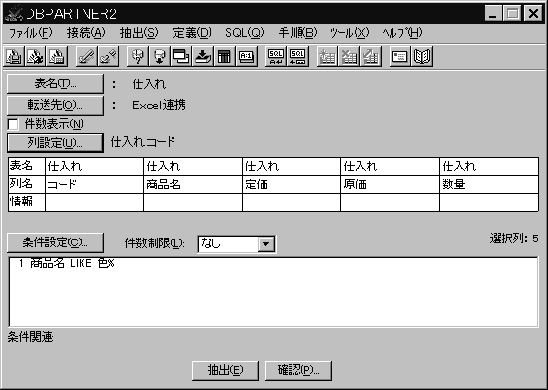Viewport: 548px width, 390px height.
Task: Click the 商品名 column name cell
Action: [193, 185]
